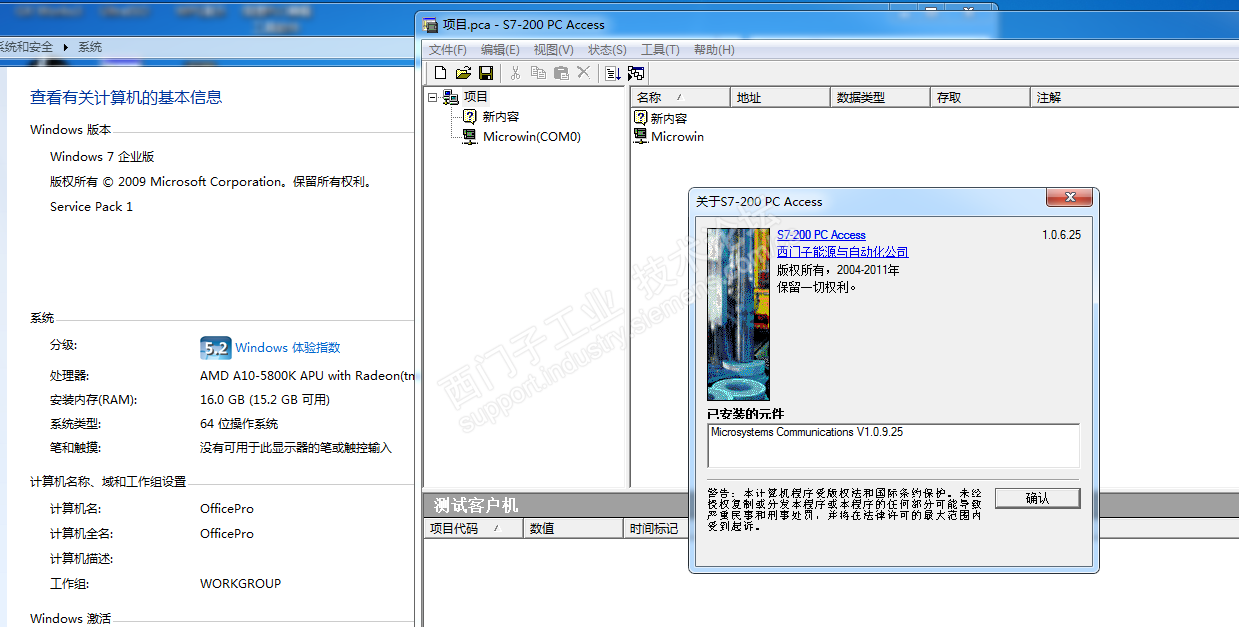Click the Open folder toolbar icon
The height and width of the screenshot is (627, 1239).
(463, 73)
